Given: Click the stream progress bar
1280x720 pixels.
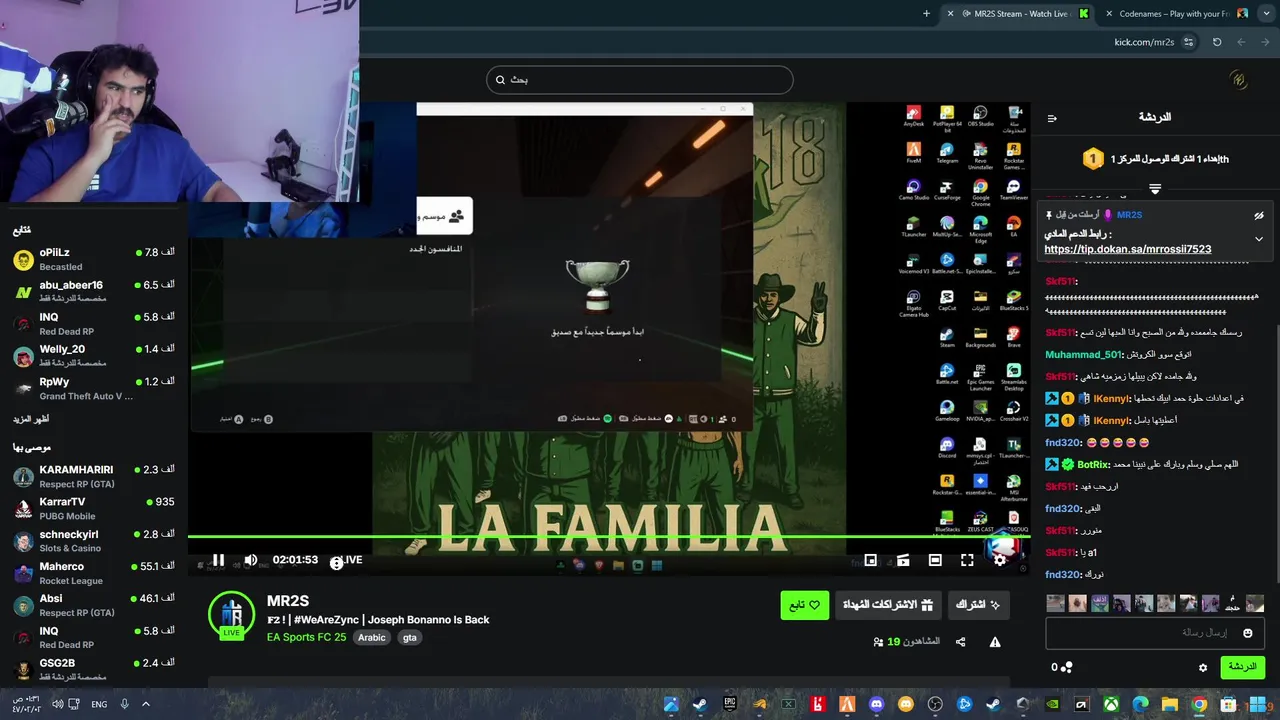Looking at the screenshot, I should click(x=609, y=538).
